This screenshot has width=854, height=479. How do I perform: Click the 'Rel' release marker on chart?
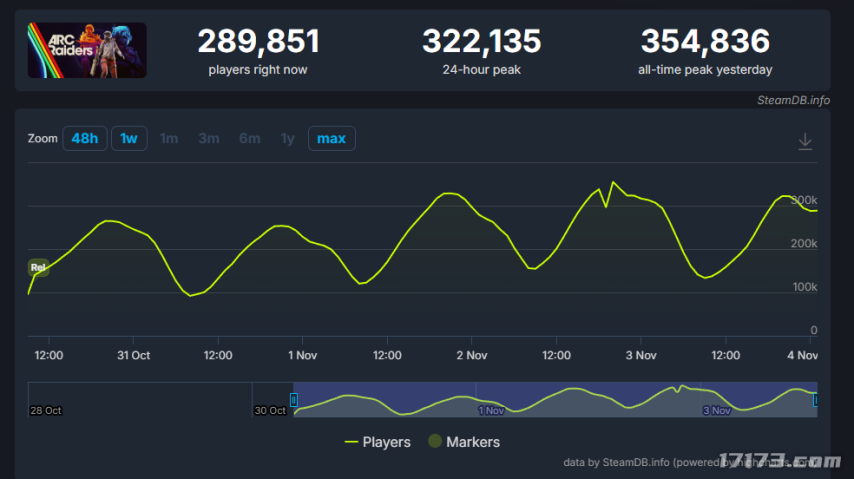39,267
